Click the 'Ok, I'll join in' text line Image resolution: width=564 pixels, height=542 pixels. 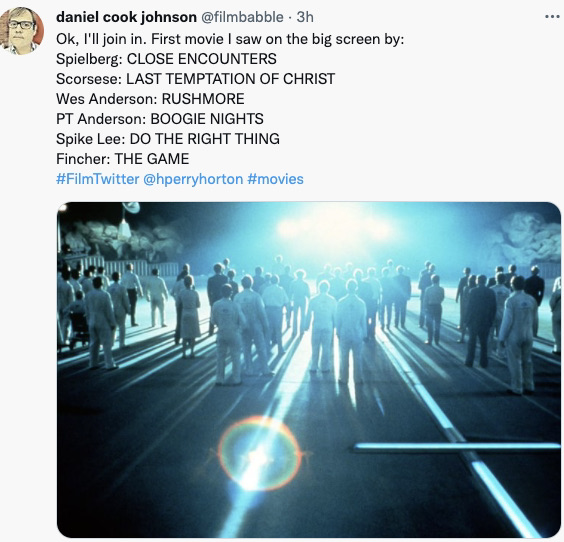click(230, 39)
